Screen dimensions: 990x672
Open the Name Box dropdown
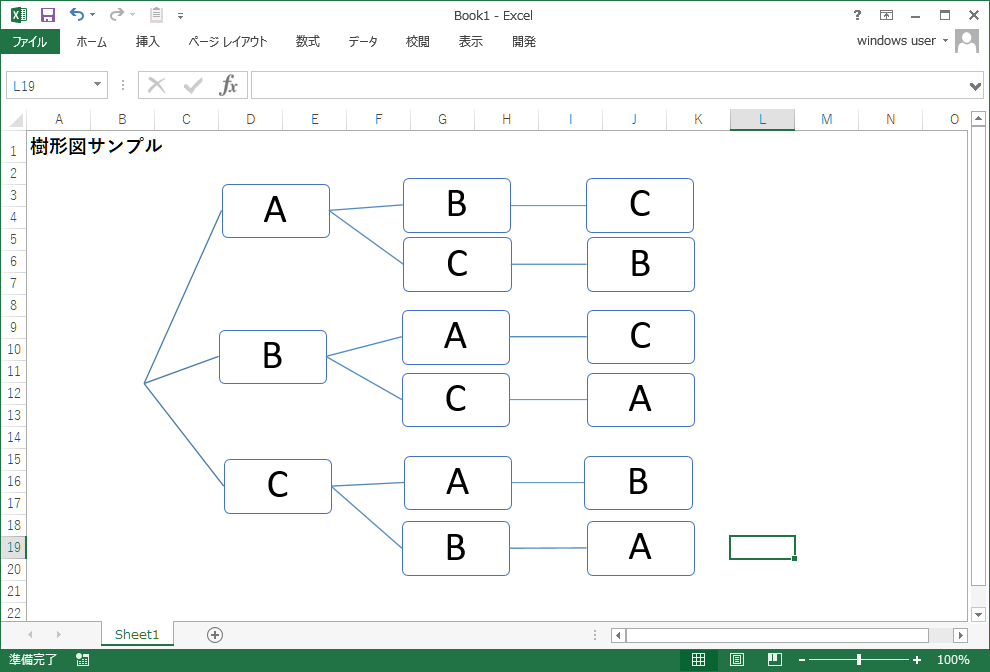tap(98, 85)
